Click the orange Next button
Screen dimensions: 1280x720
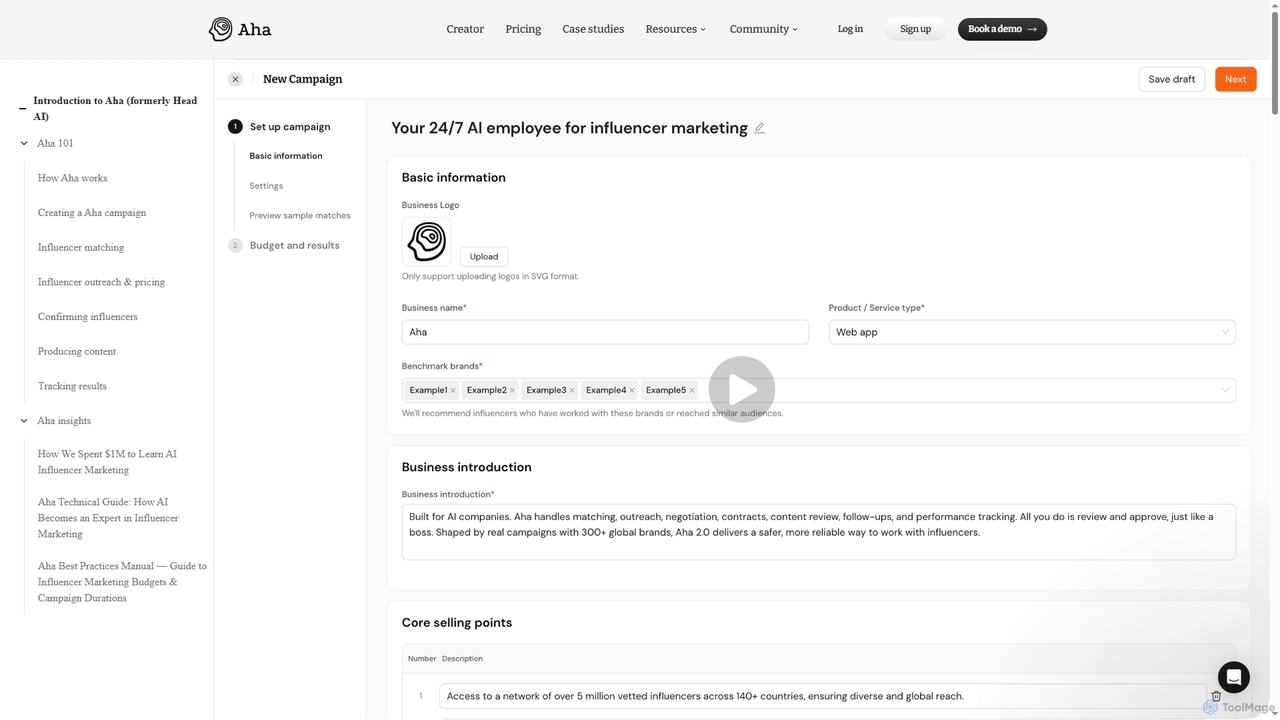click(x=1236, y=79)
